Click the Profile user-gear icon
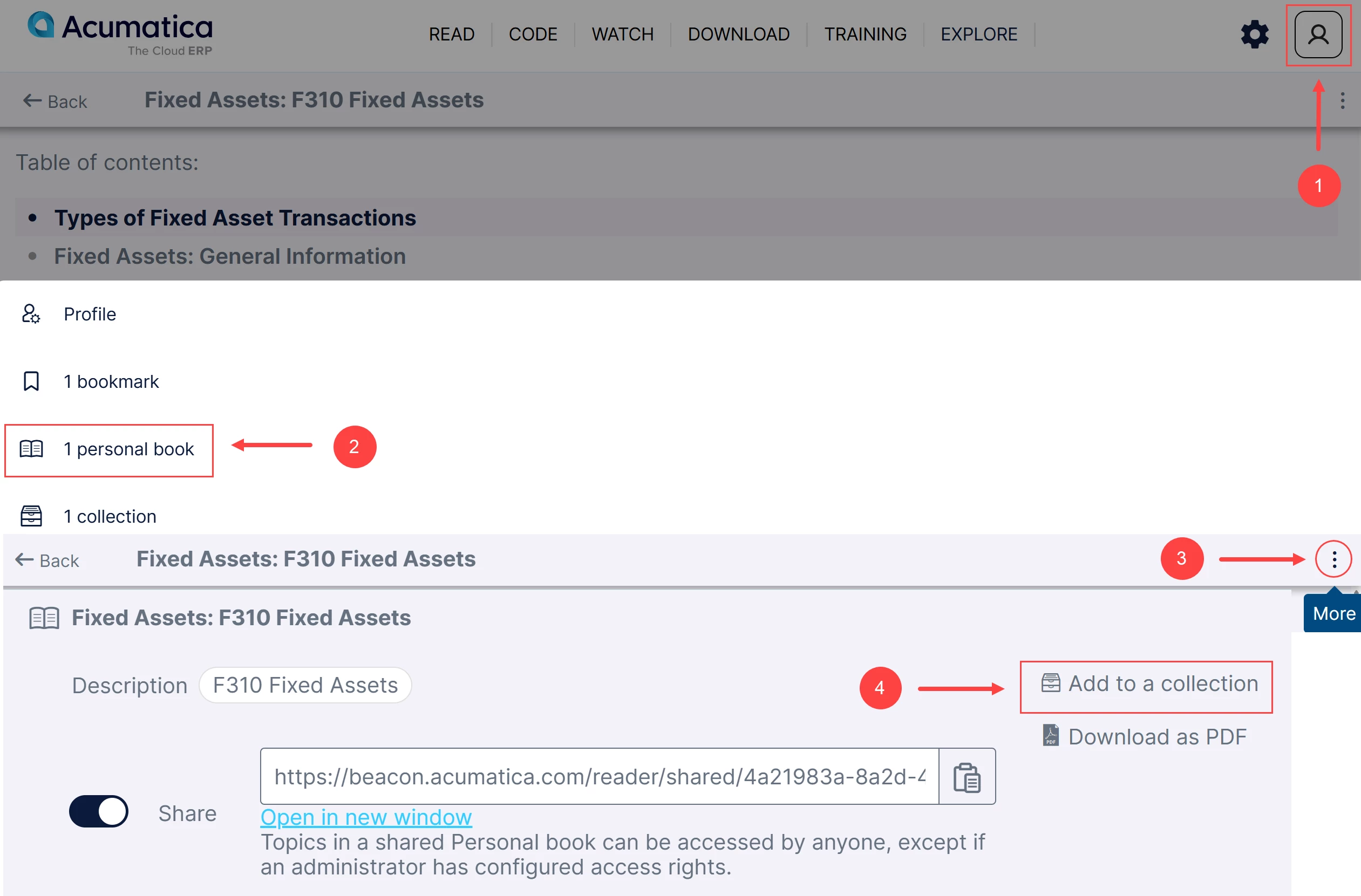This screenshot has height=896, width=1361. click(x=31, y=314)
